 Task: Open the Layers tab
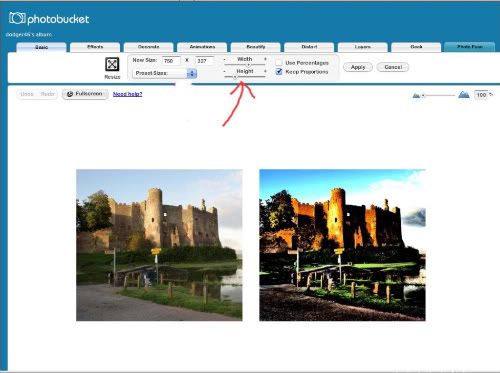[x=363, y=47]
